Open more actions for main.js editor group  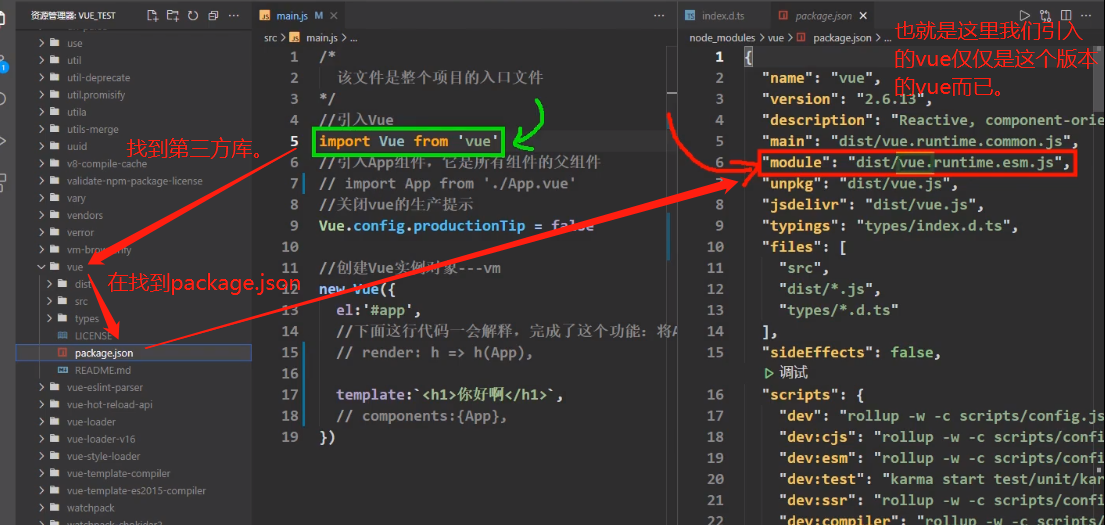(659, 15)
